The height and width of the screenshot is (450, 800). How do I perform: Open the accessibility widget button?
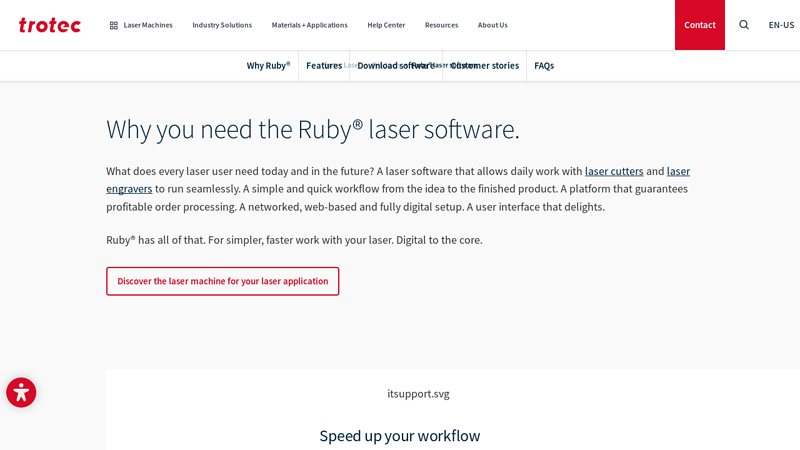point(21,392)
